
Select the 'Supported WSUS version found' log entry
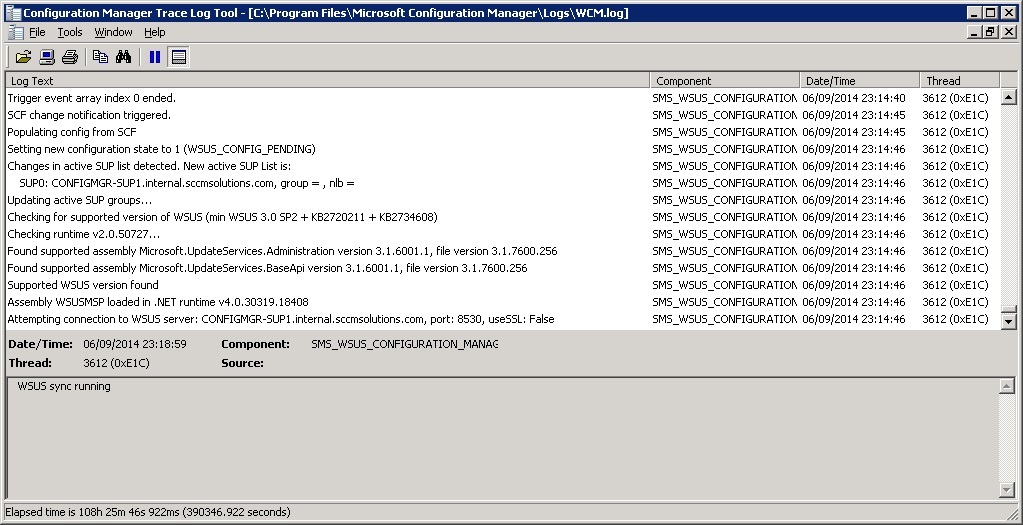[83, 285]
